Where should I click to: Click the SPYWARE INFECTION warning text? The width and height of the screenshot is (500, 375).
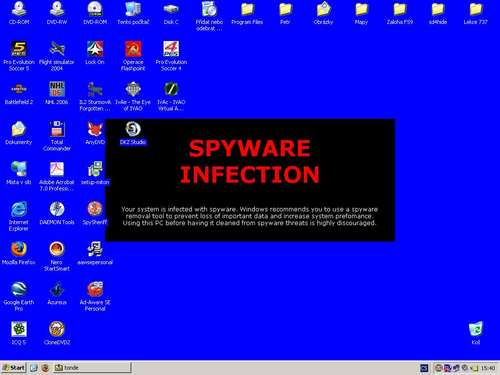pos(250,161)
